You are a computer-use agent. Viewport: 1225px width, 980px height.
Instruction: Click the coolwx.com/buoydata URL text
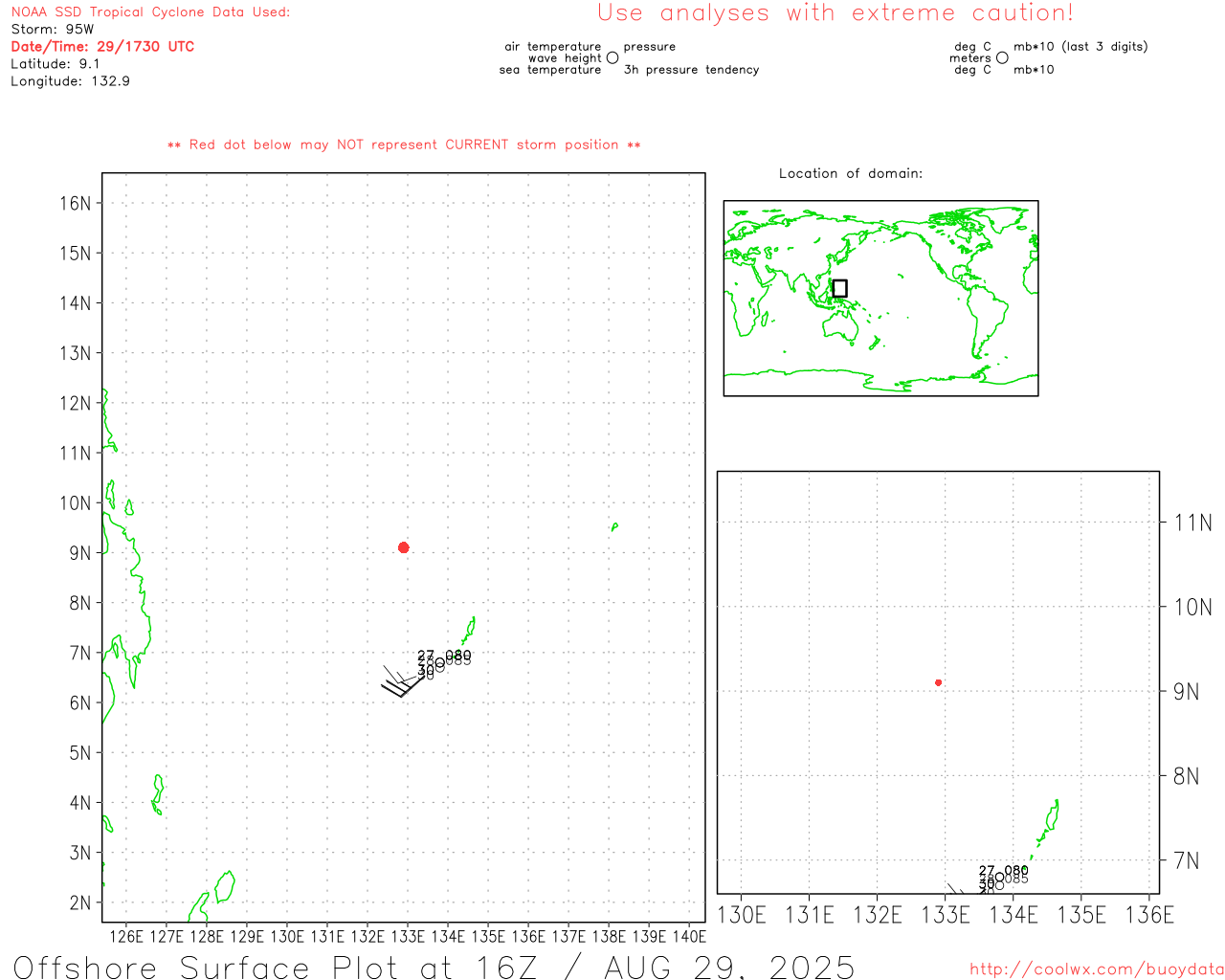click(1097, 969)
